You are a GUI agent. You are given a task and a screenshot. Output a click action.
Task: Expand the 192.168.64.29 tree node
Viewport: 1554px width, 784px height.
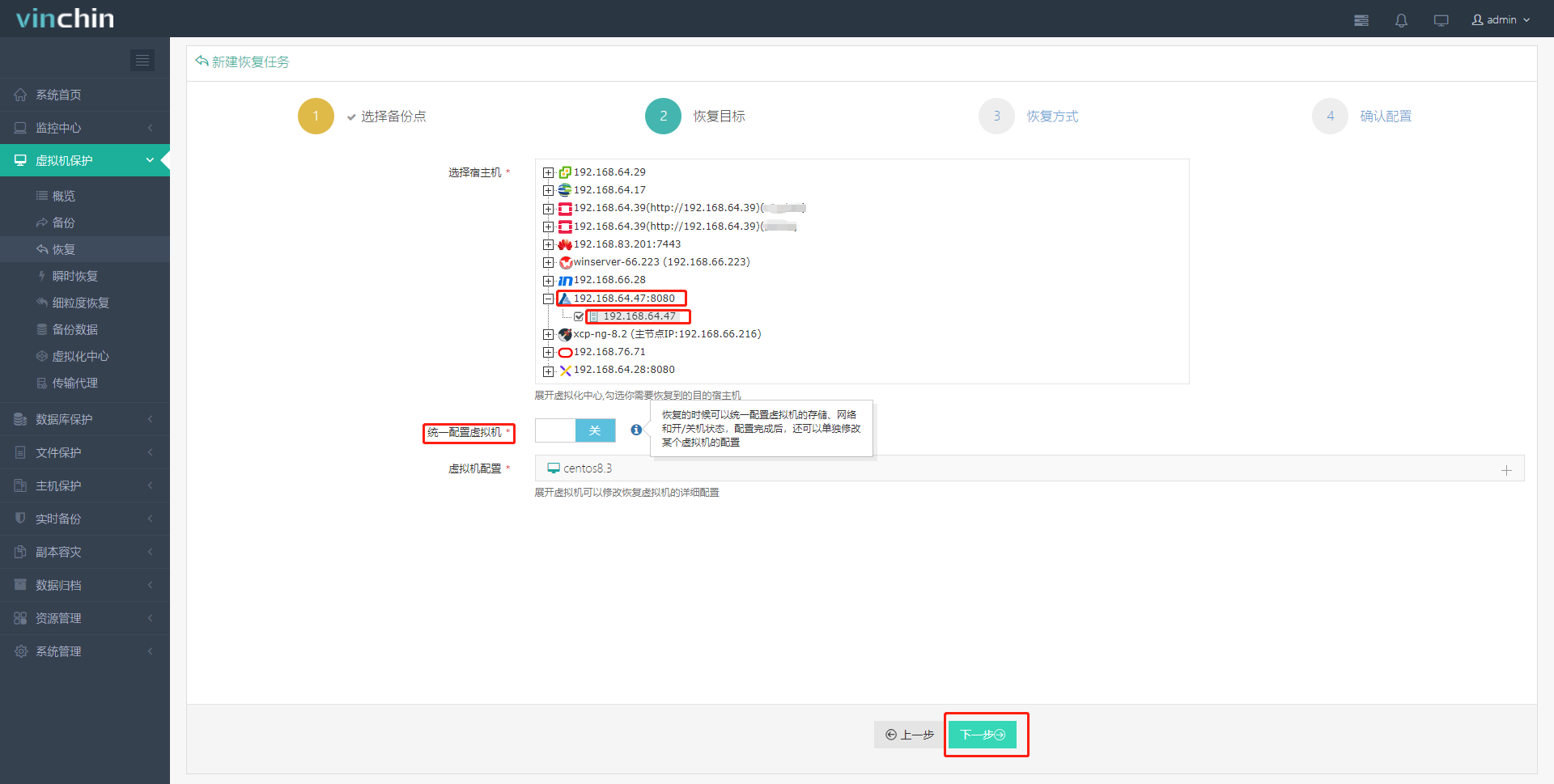548,172
